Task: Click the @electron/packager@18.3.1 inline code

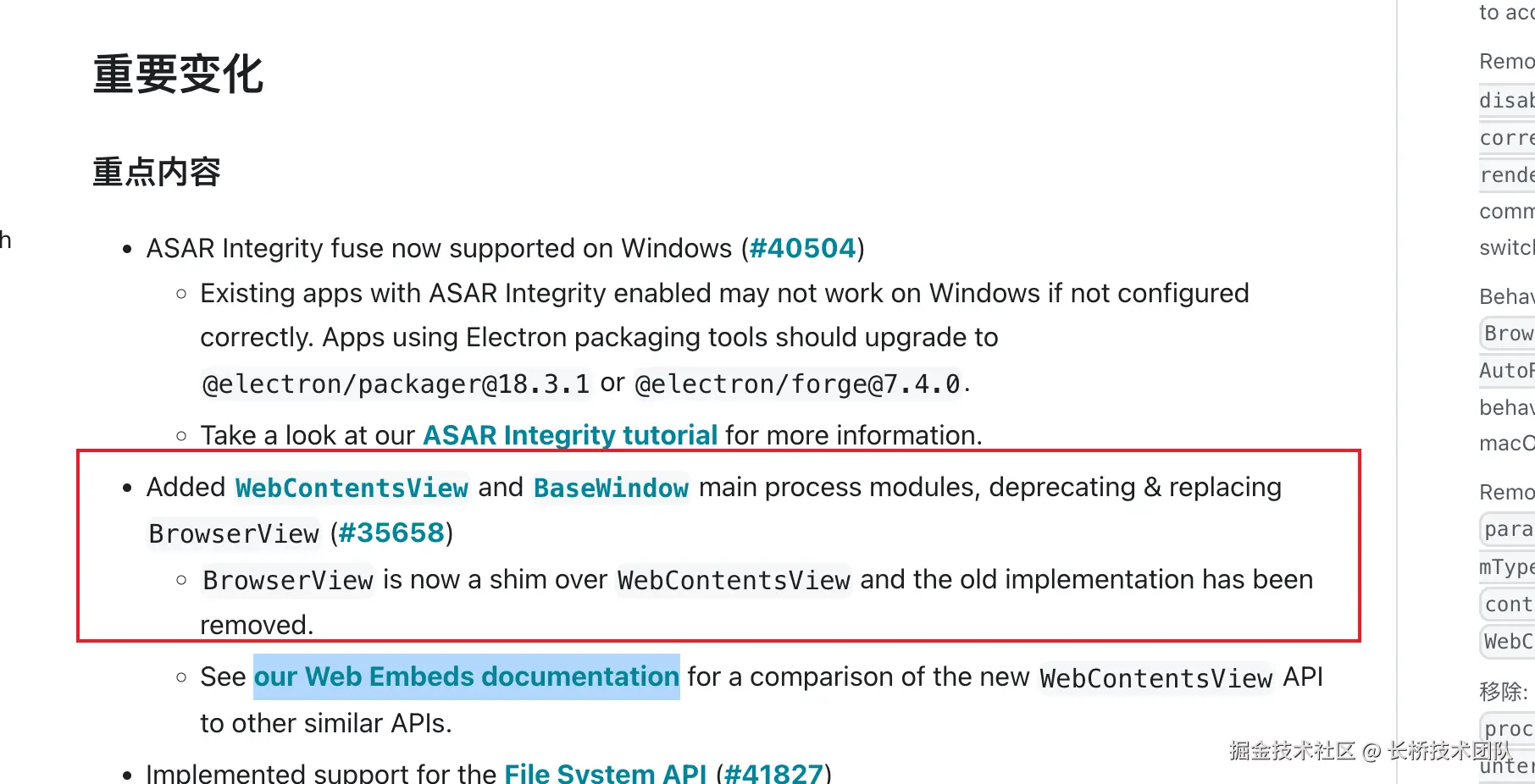Action: point(396,384)
